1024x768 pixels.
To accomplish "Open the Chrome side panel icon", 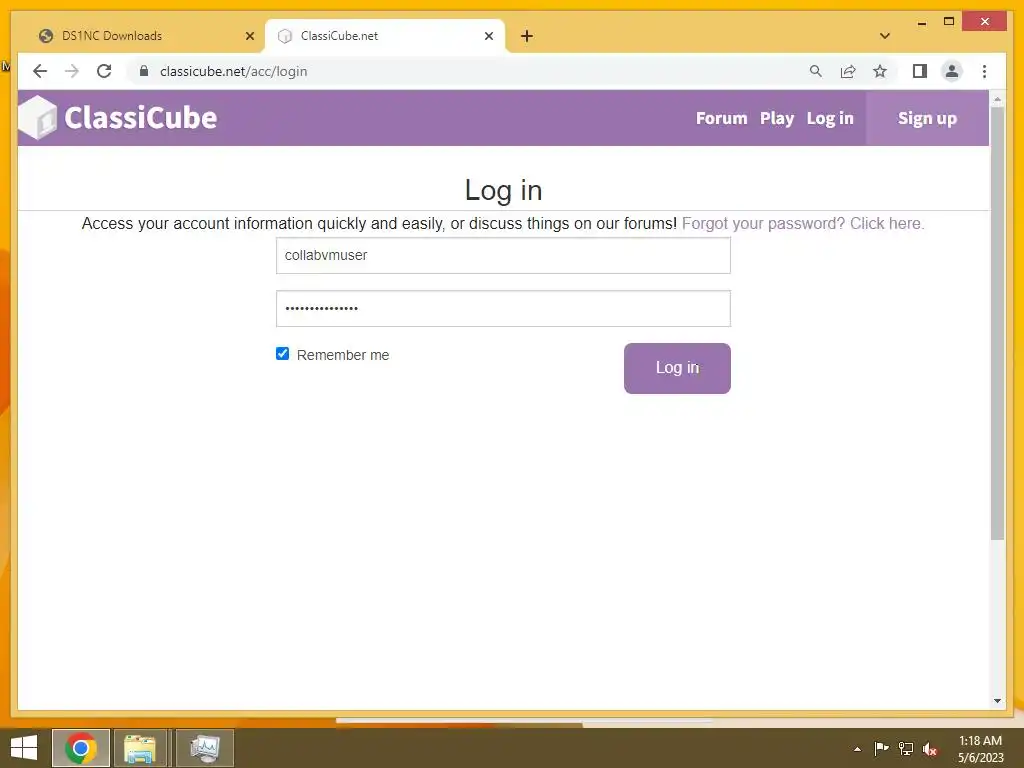I will pyautogui.click(x=920, y=71).
